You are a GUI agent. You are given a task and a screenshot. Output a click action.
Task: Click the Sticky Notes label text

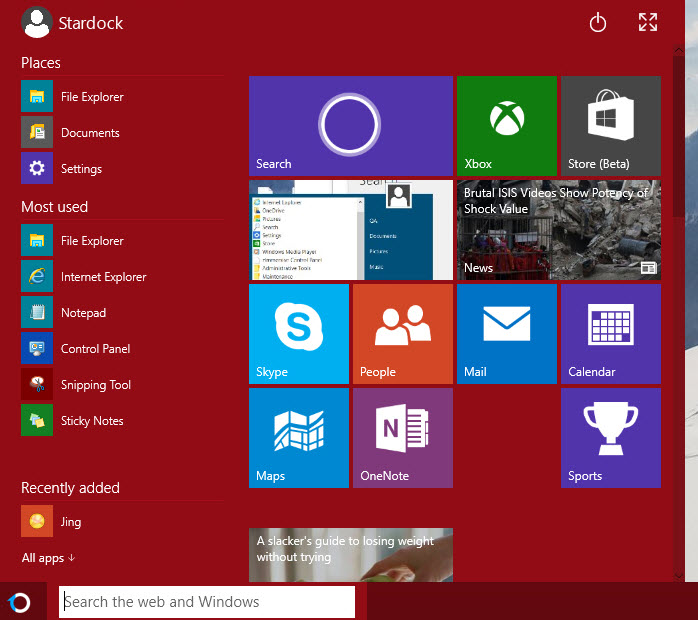coord(92,421)
